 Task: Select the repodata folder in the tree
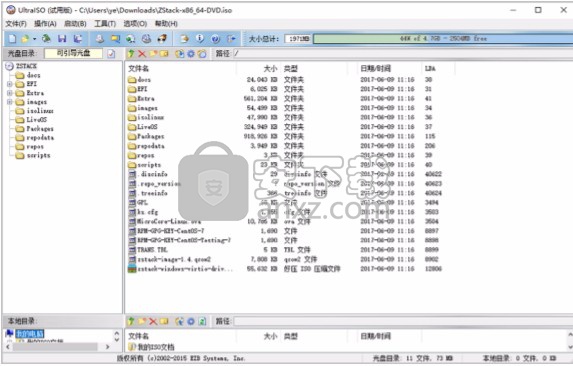[x=40, y=138]
